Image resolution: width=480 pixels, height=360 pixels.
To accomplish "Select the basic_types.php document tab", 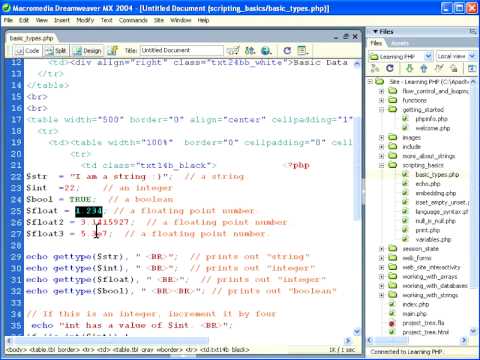I will [x=31, y=38].
